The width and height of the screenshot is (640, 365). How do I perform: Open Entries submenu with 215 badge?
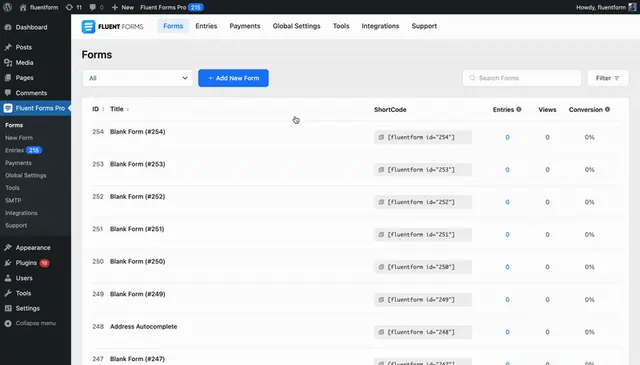coord(23,150)
